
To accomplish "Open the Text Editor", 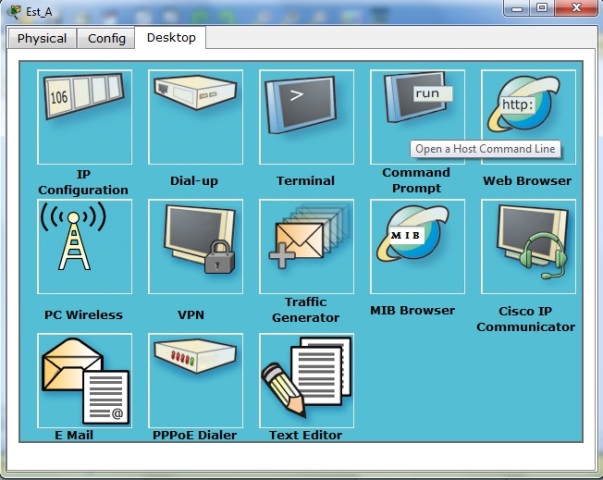I will [x=306, y=381].
